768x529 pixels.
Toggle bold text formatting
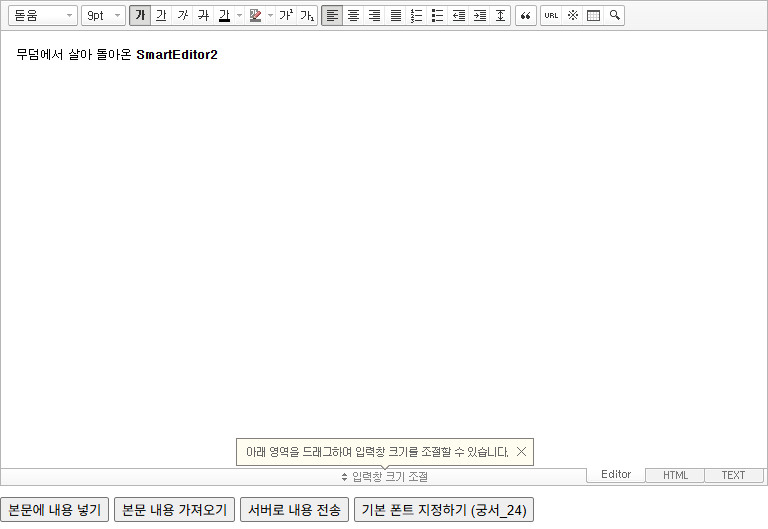tap(140, 16)
